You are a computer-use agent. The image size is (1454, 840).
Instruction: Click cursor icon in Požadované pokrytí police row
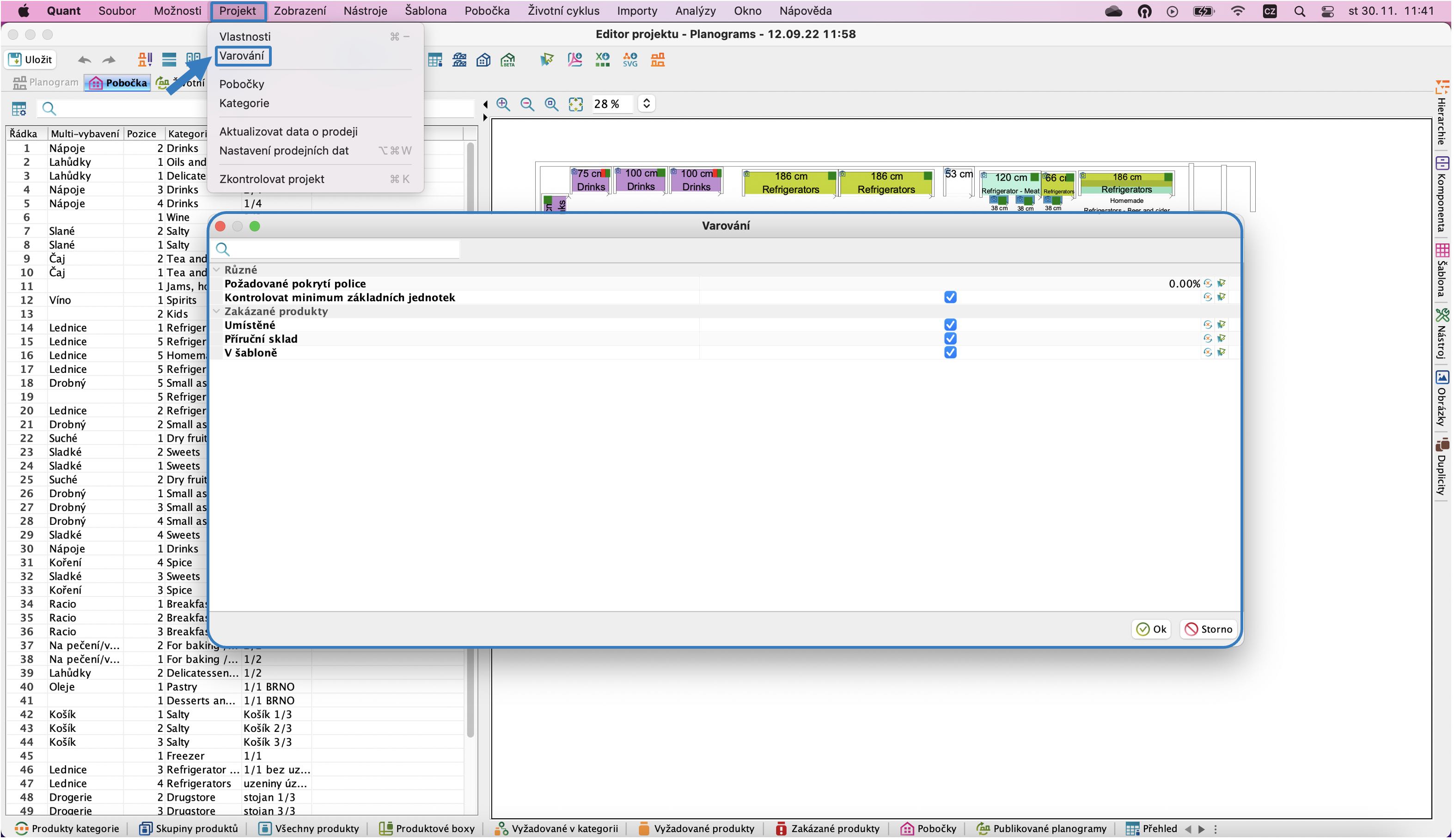[x=1222, y=283]
